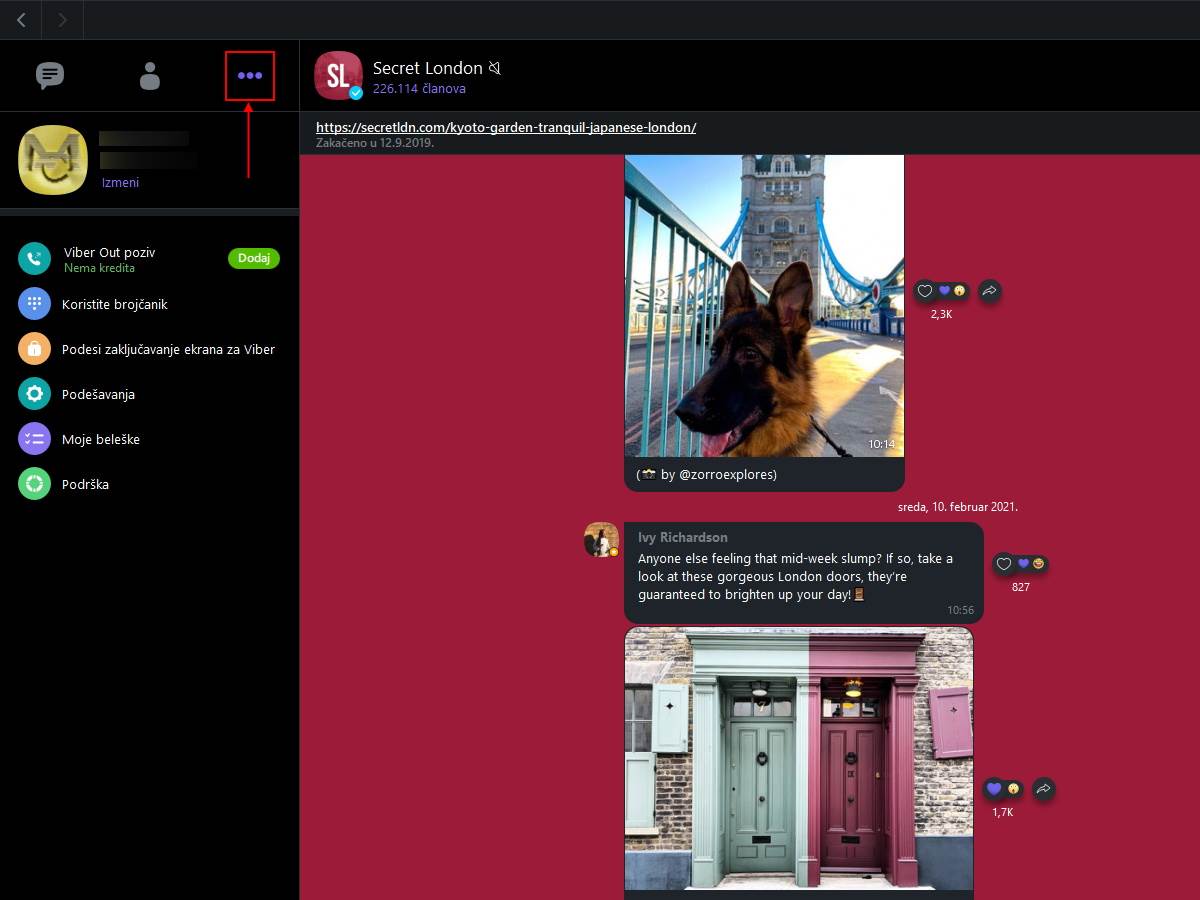Unmute Secret London via bell icon
Screen dimensions: 1200x900
tap(494, 68)
